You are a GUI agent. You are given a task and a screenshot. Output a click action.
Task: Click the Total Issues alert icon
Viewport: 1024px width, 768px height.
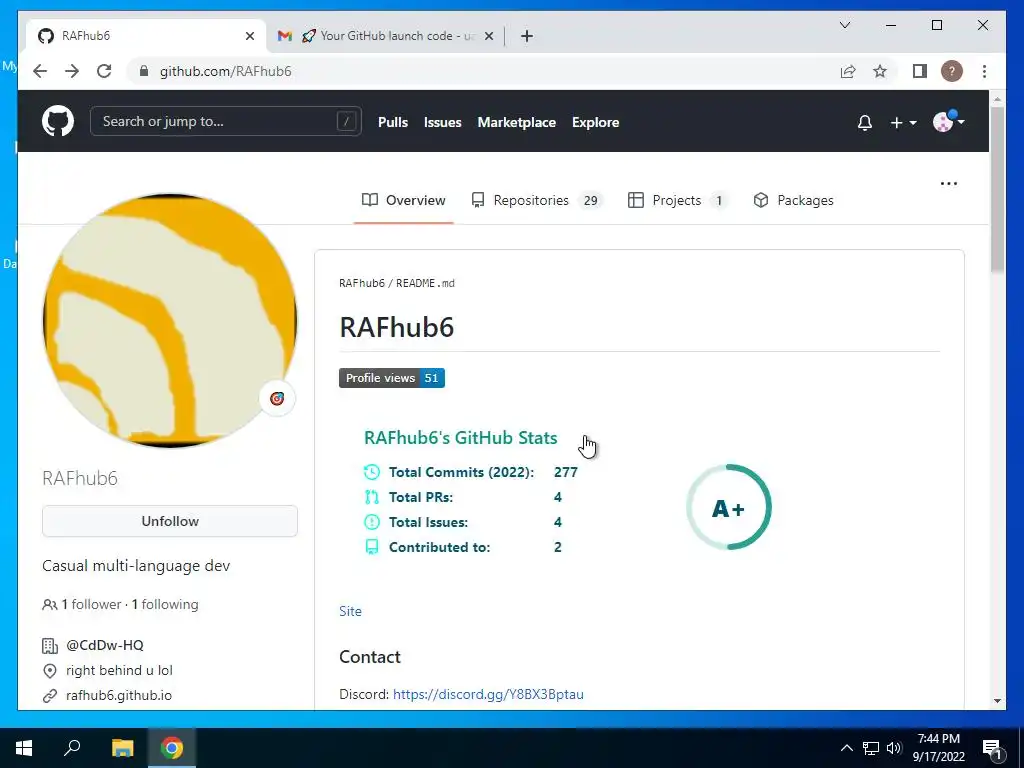(x=372, y=522)
